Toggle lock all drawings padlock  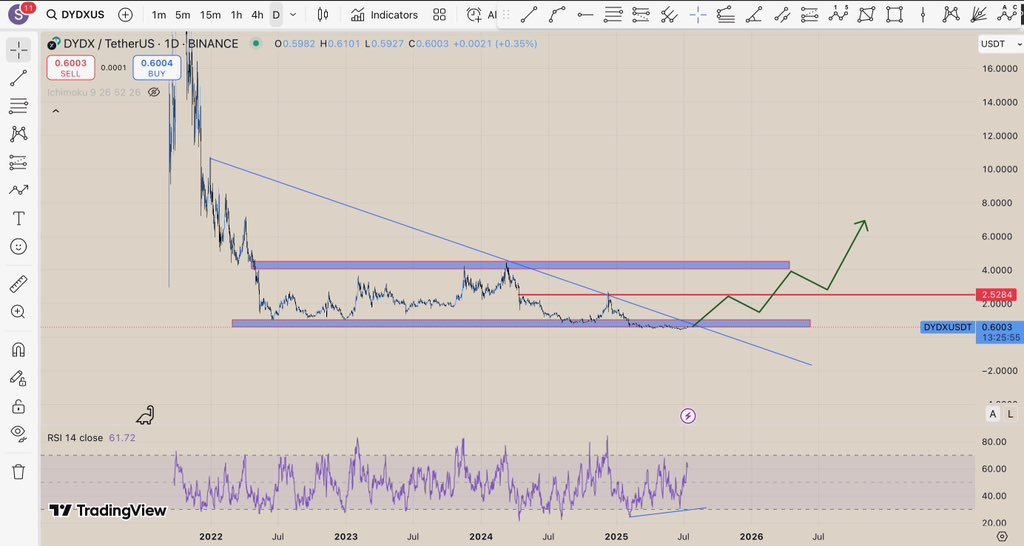[x=18, y=406]
